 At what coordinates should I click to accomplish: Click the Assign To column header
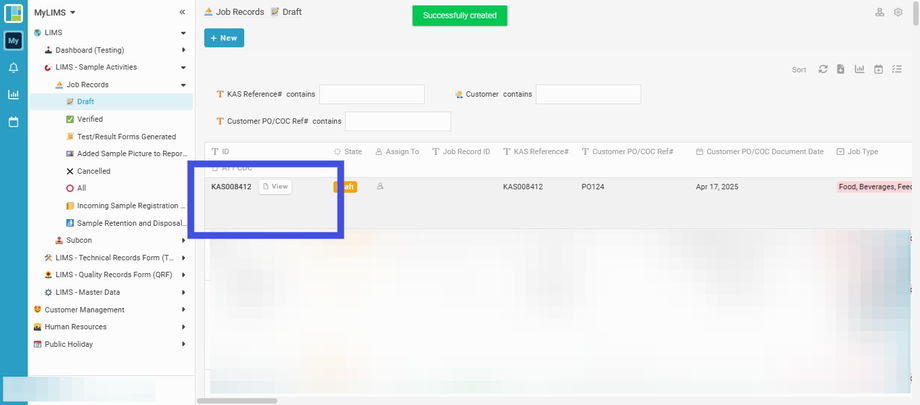pos(397,151)
